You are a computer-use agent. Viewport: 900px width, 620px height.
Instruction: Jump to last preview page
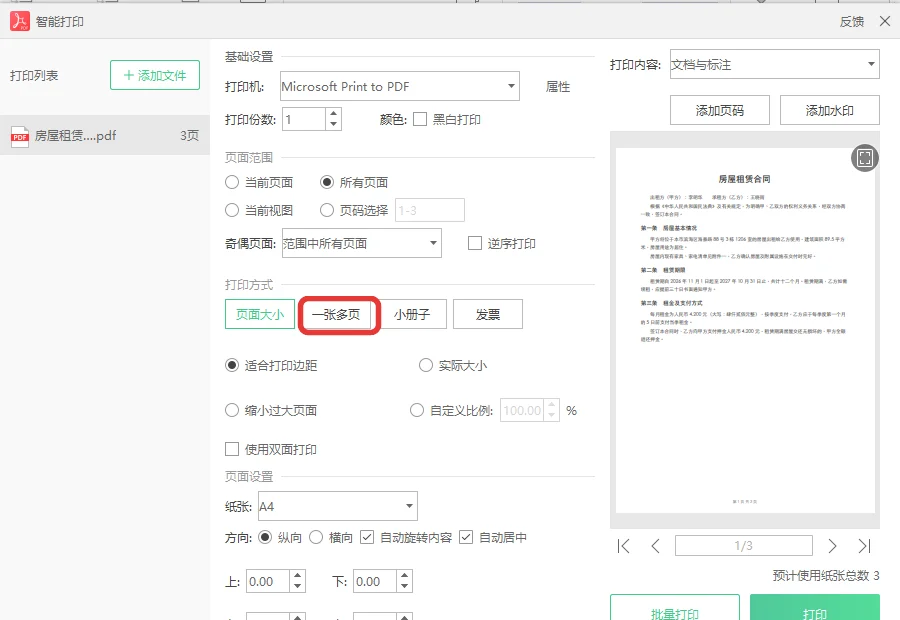coord(864,546)
